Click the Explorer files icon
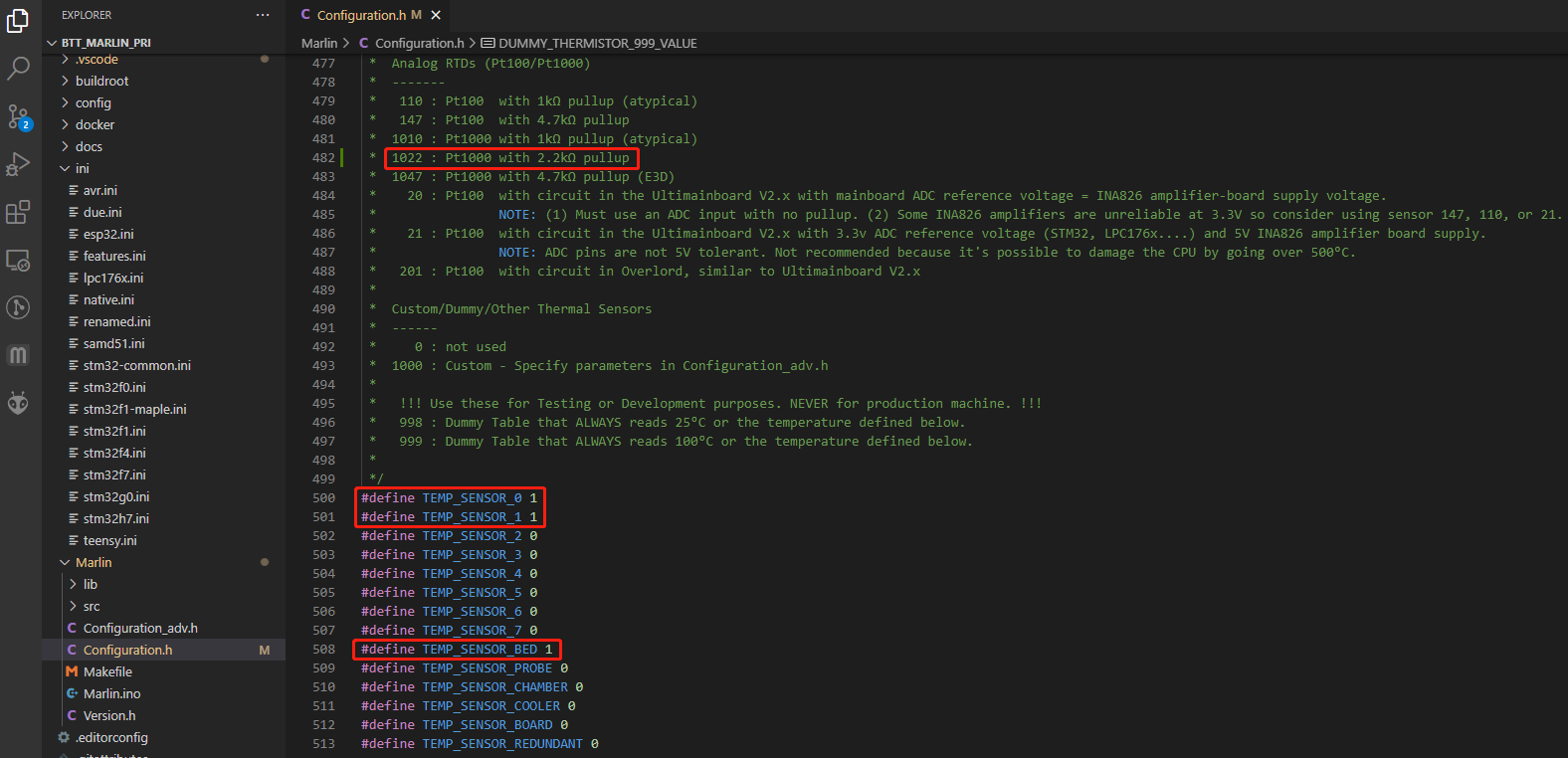 pyautogui.click(x=18, y=21)
